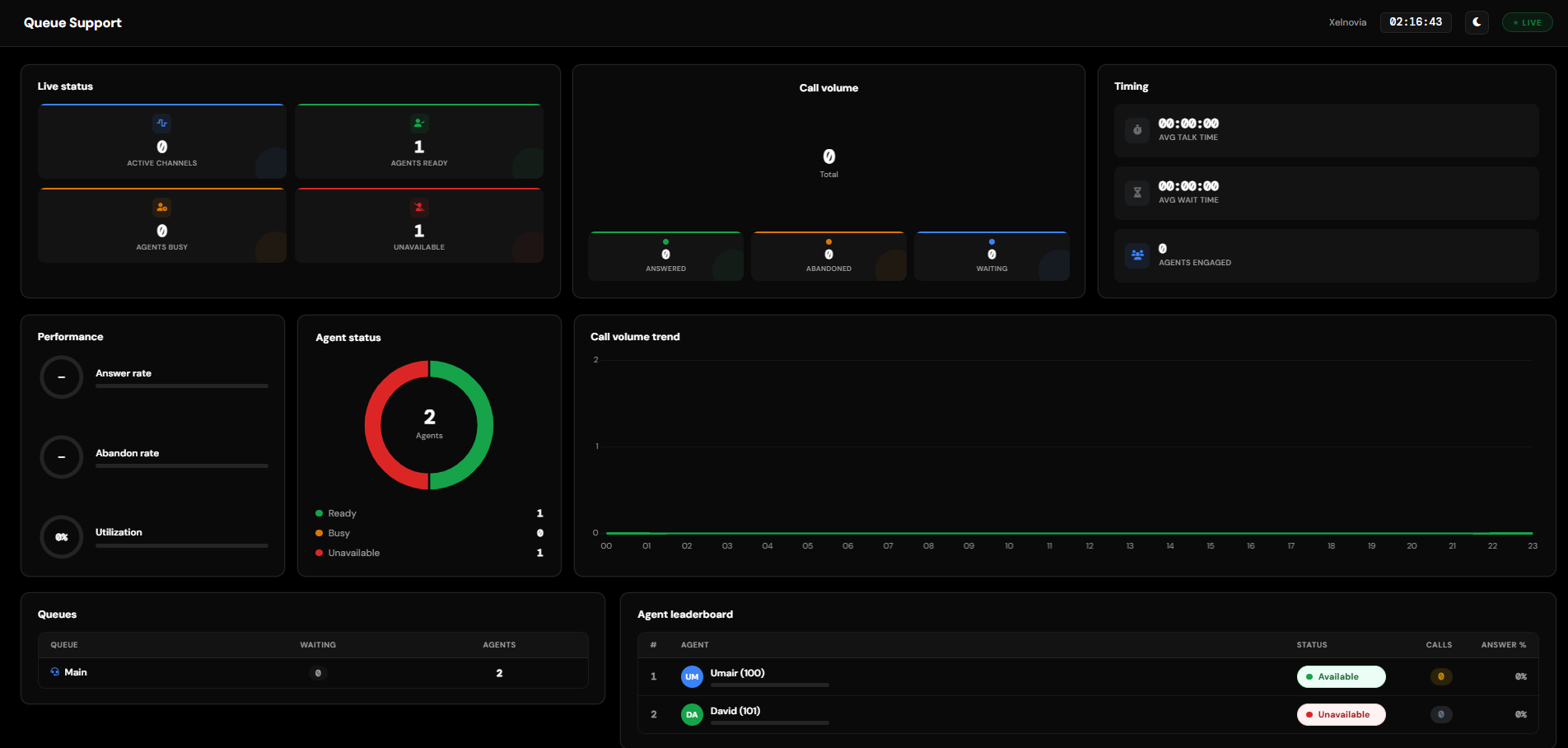Viewport: 1568px width, 748px height.
Task: Click the Avg Talk Time stopwatch icon
Action: (x=1137, y=130)
